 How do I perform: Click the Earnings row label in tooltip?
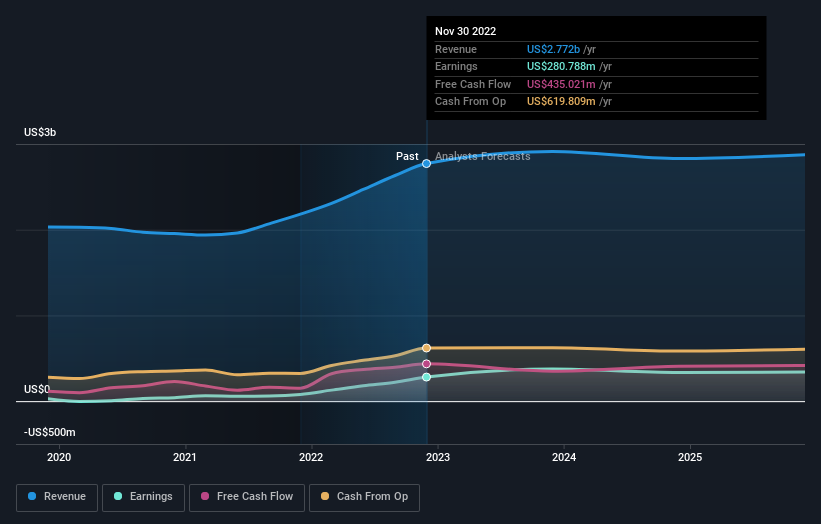[x=456, y=66]
